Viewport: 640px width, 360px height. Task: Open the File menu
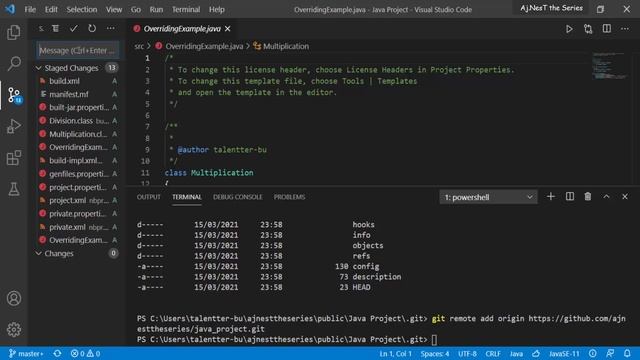pos(30,9)
